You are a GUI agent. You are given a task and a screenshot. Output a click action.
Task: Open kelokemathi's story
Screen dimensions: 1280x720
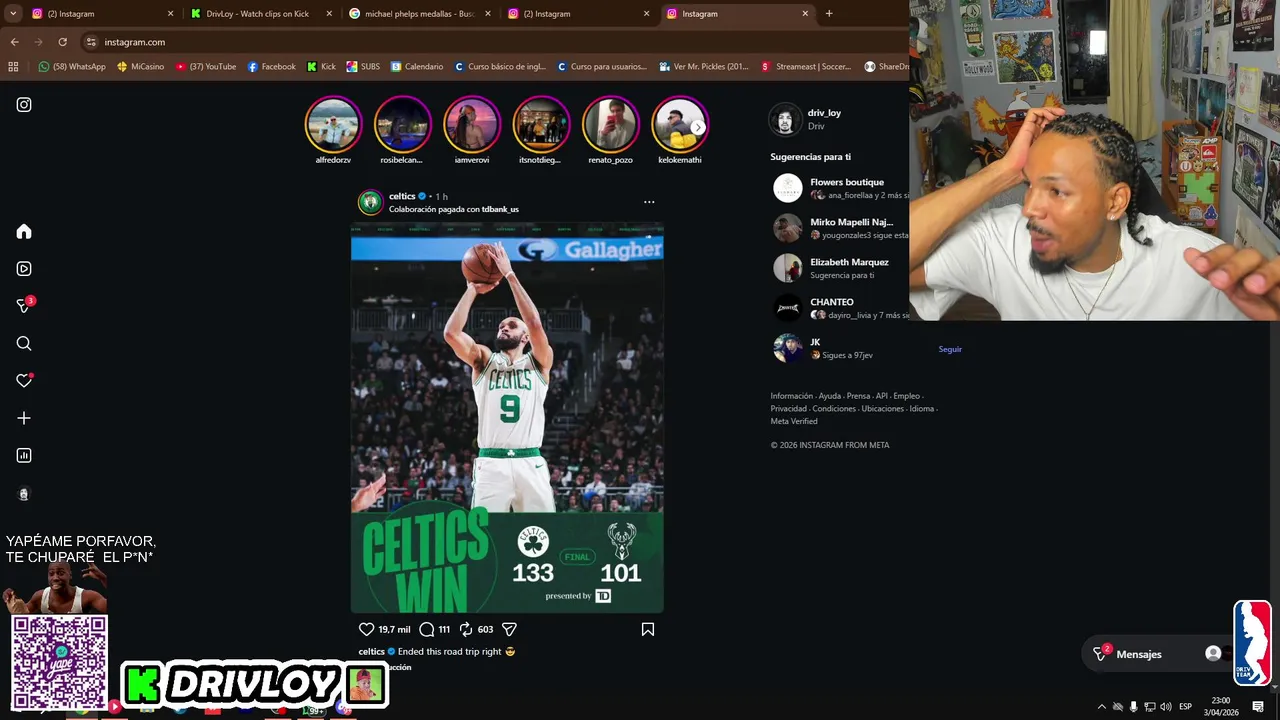680,124
